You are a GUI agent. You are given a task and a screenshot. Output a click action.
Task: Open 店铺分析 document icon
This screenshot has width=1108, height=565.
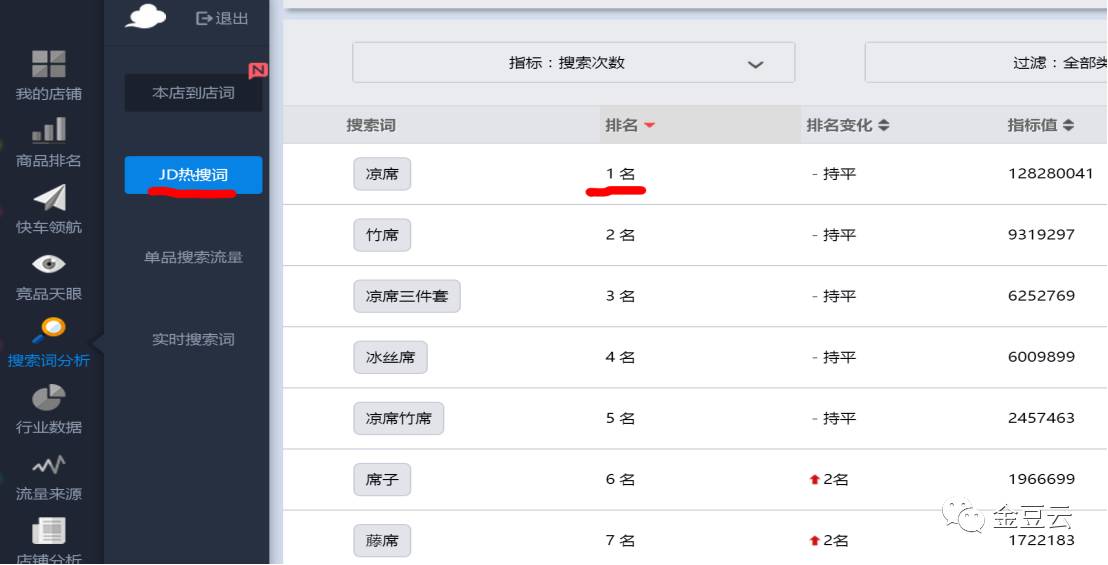(x=49, y=530)
